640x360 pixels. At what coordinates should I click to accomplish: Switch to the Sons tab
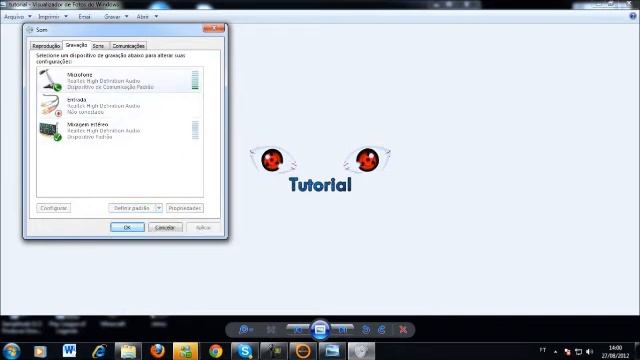[98, 46]
